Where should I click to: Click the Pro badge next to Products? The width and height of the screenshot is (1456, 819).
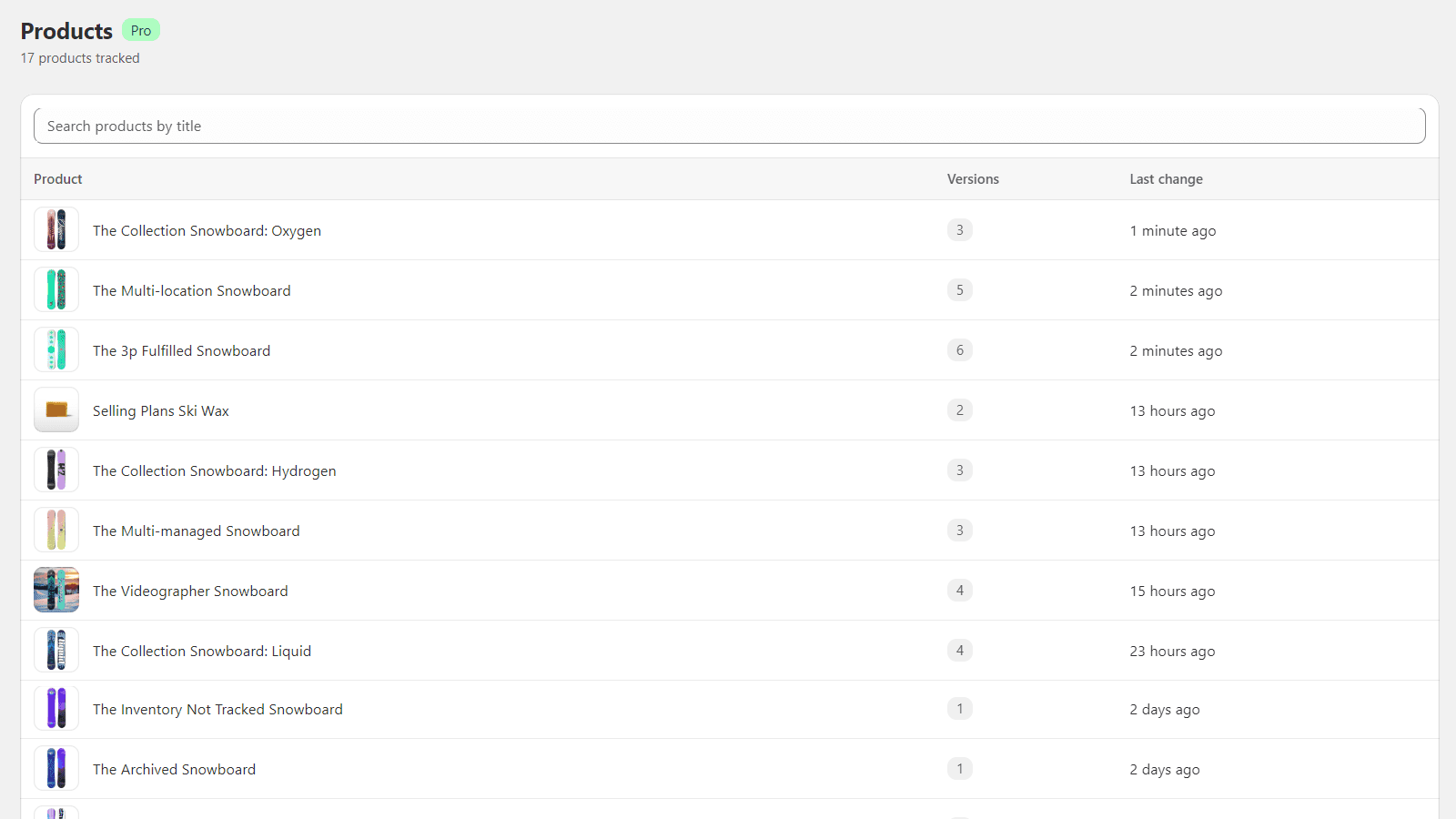point(141,30)
